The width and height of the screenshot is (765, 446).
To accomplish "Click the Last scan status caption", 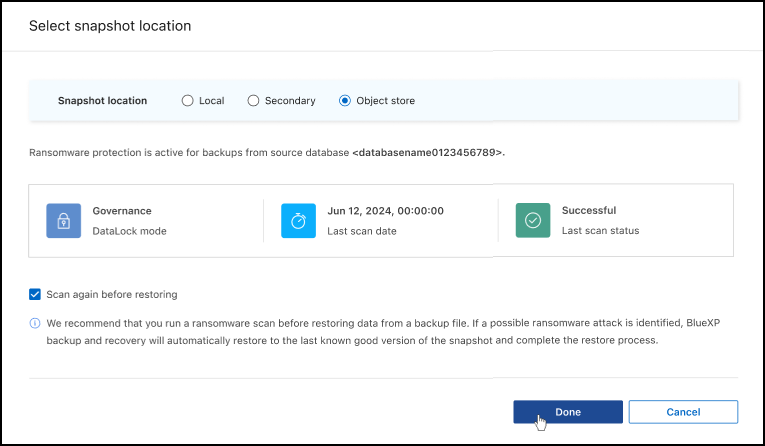I will (x=600, y=231).
